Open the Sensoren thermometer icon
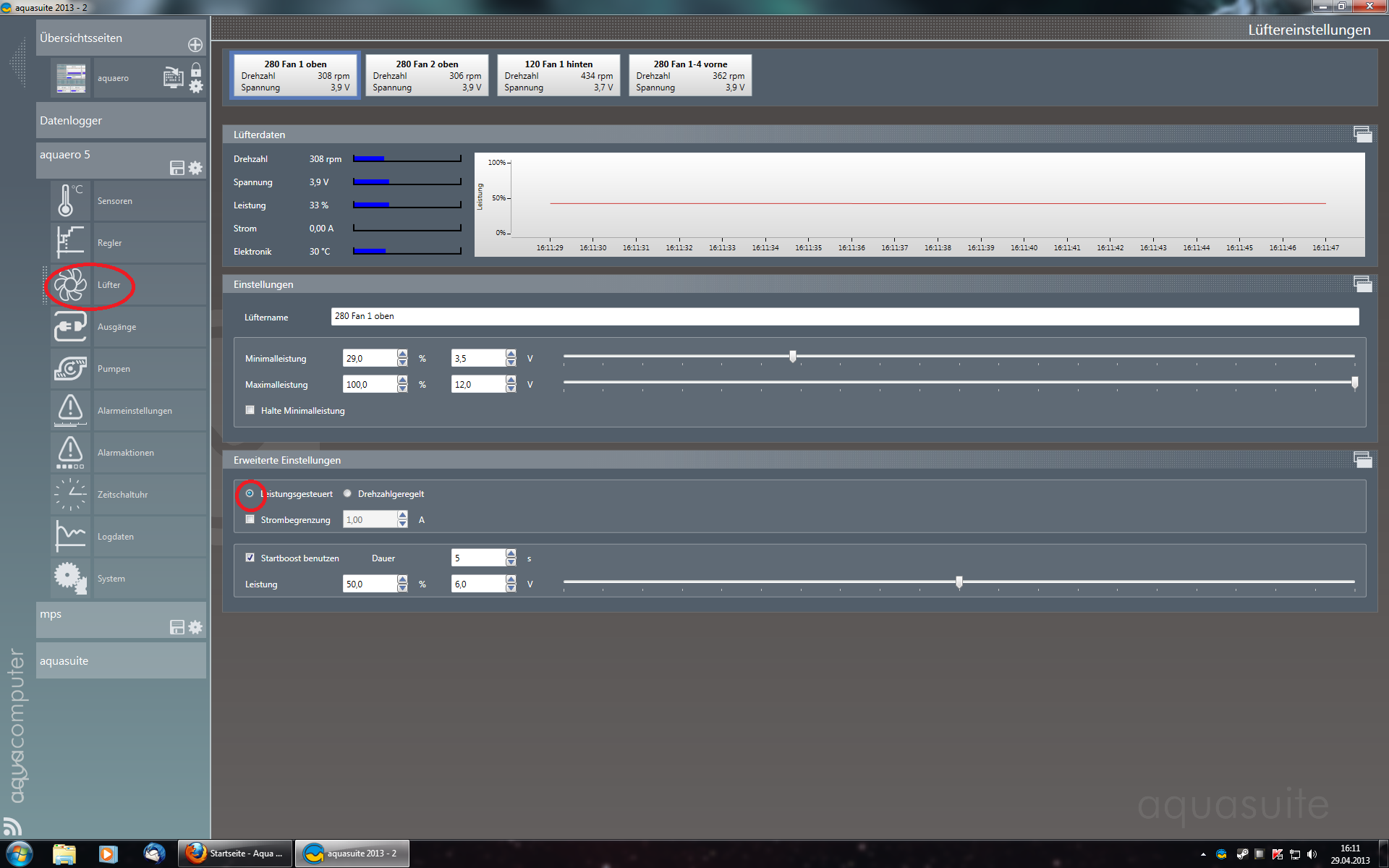 [69, 200]
